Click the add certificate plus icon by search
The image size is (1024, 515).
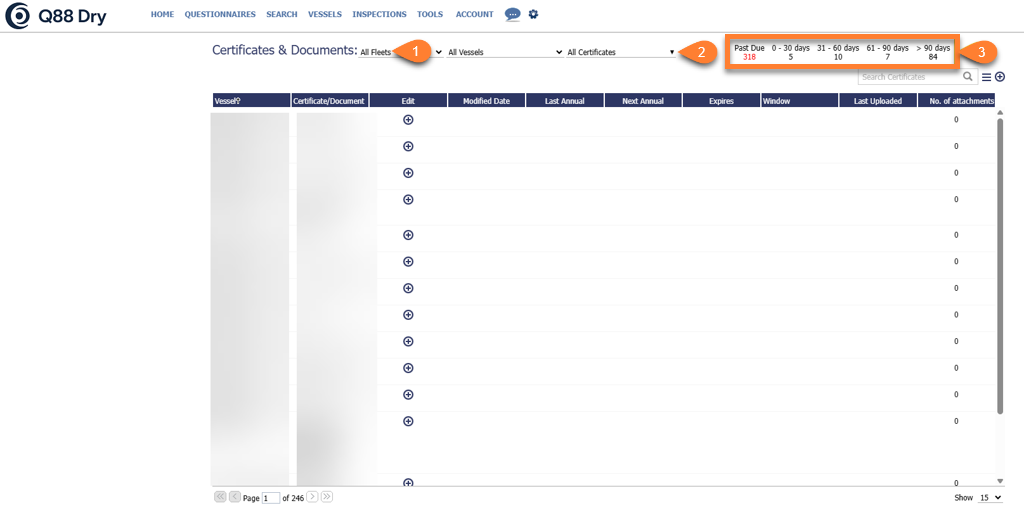click(x=1000, y=77)
